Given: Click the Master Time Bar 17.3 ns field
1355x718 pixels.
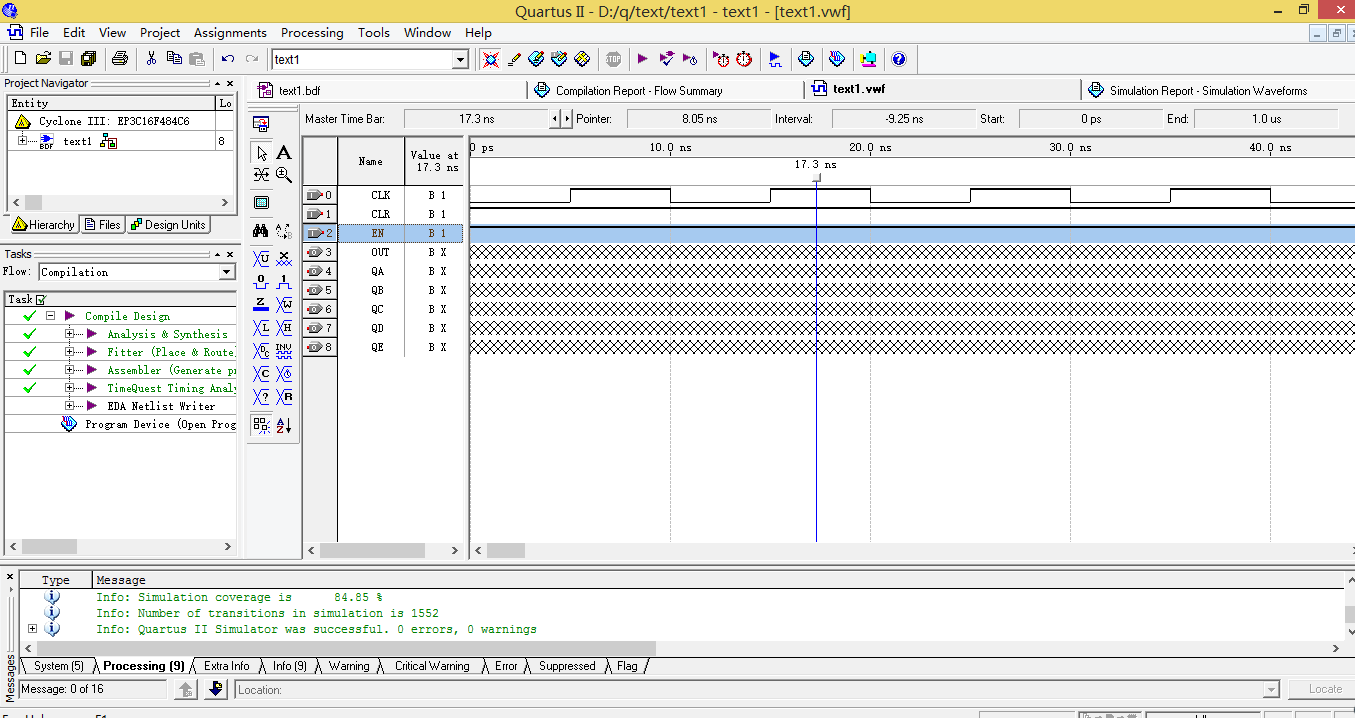Looking at the screenshot, I should coord(476,119).
